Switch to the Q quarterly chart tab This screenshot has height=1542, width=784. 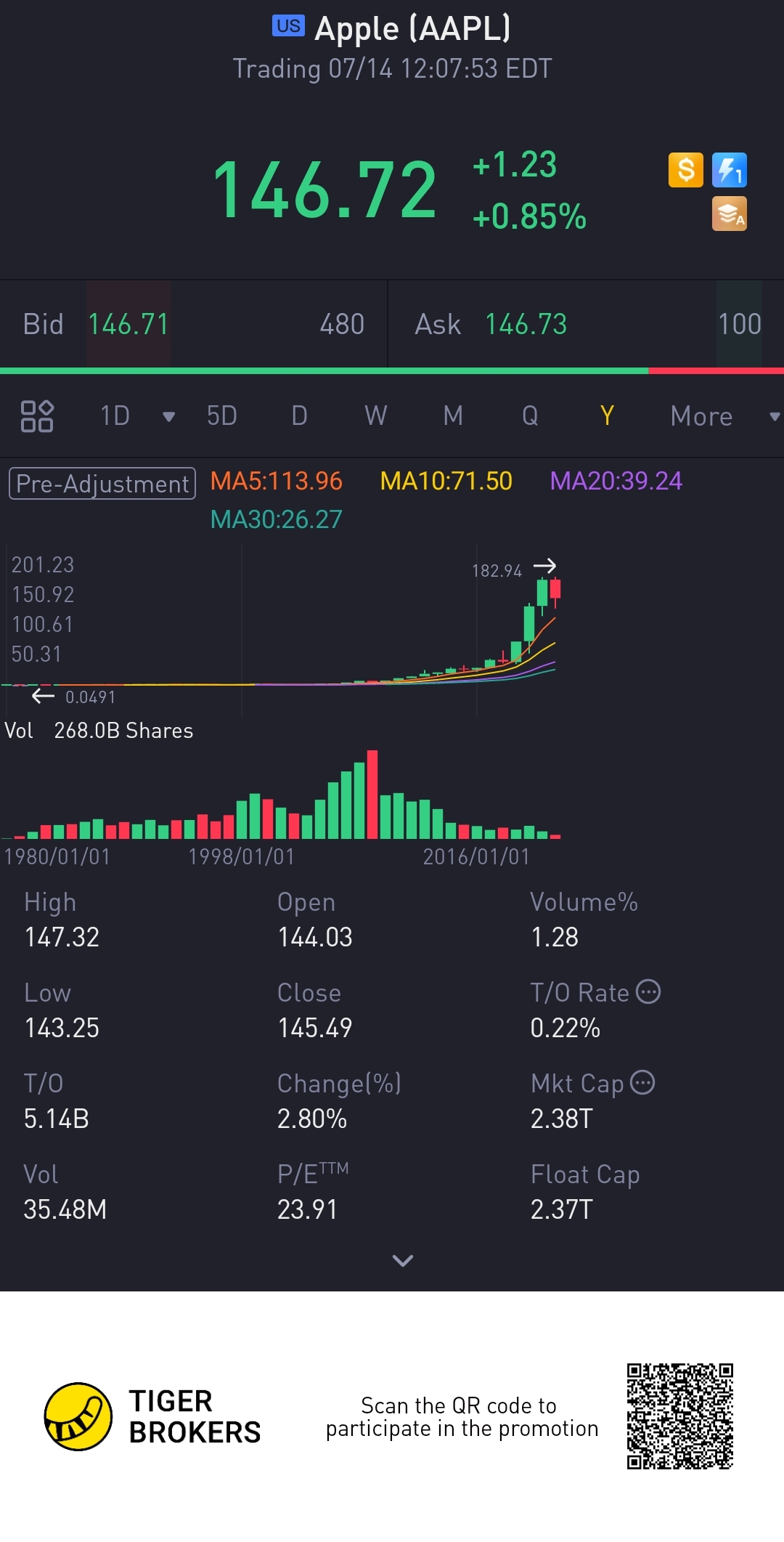pos(530,416)
